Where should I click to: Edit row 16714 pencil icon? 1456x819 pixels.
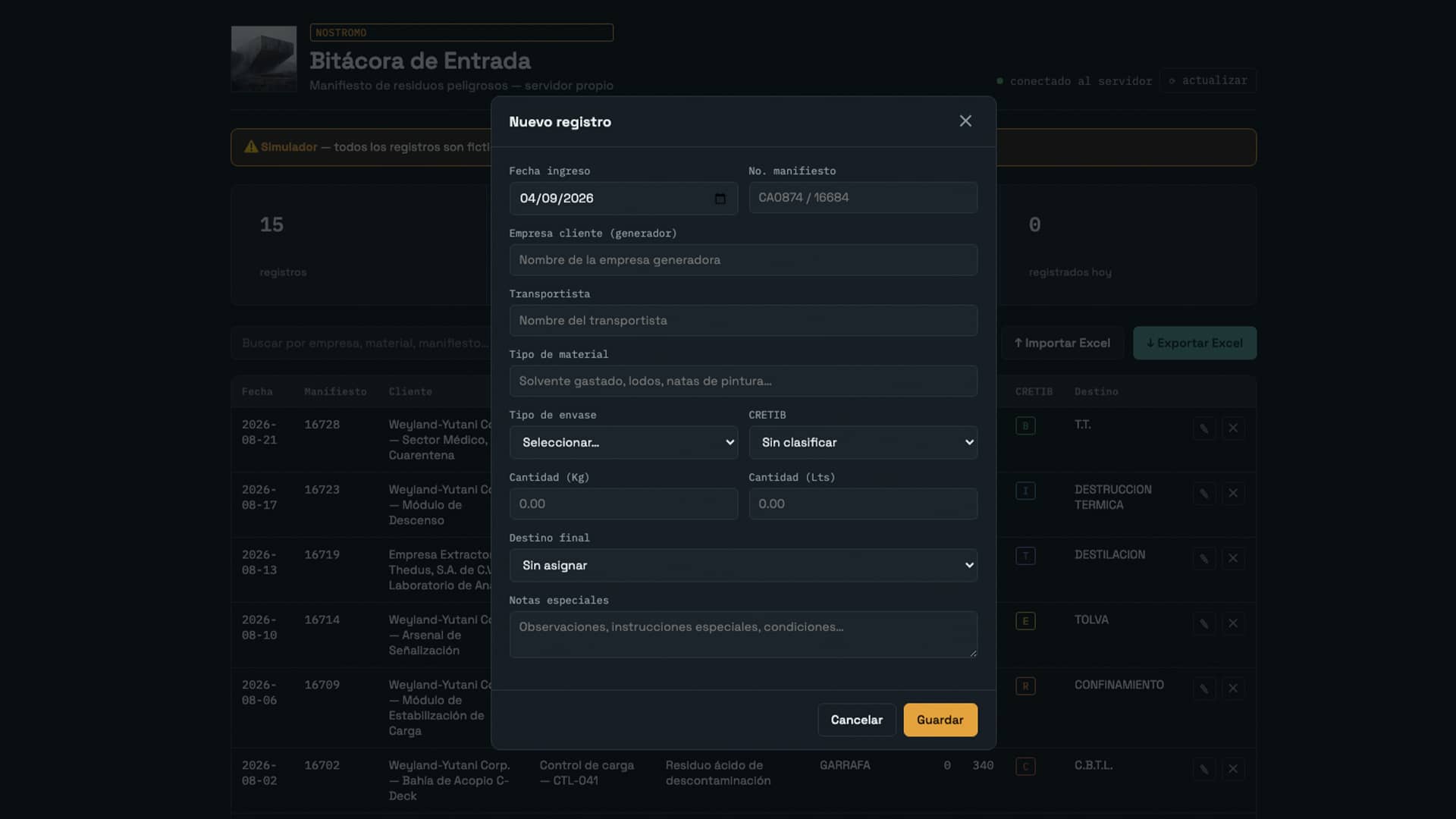1203,624
